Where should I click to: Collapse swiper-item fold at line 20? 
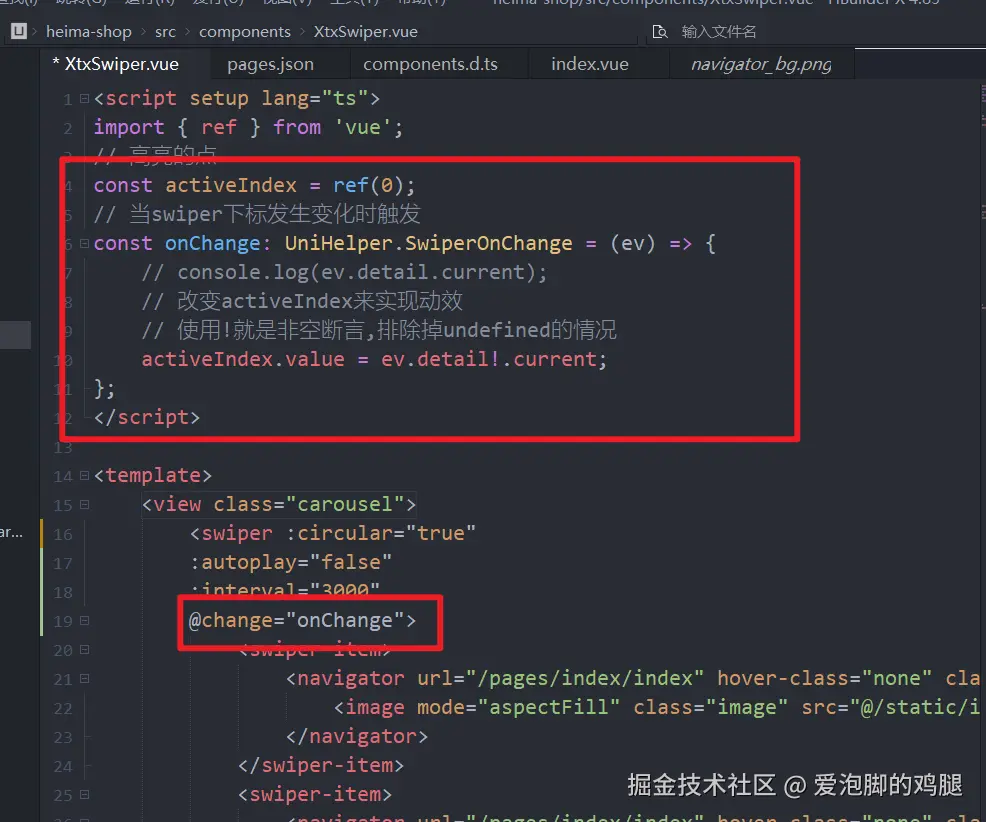84,650
